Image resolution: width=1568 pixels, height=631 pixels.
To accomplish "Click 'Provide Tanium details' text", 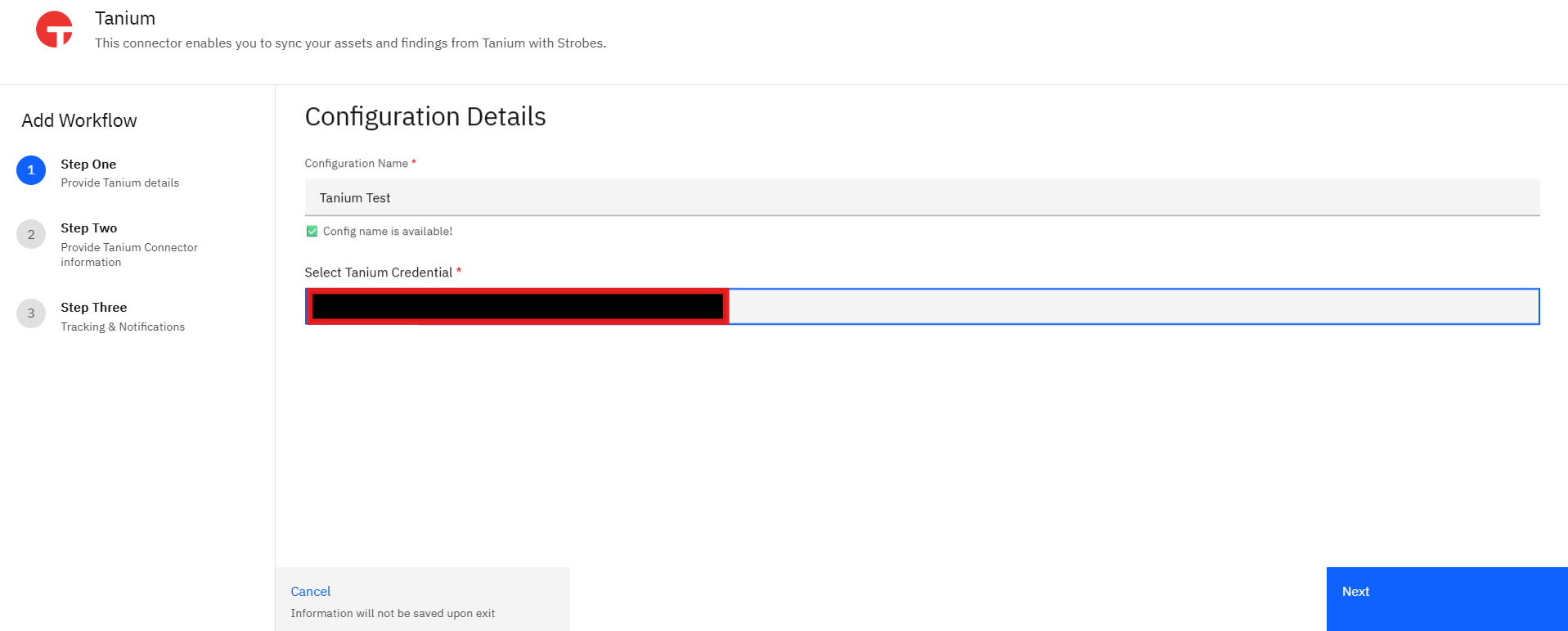I will [x=120, y=183].
